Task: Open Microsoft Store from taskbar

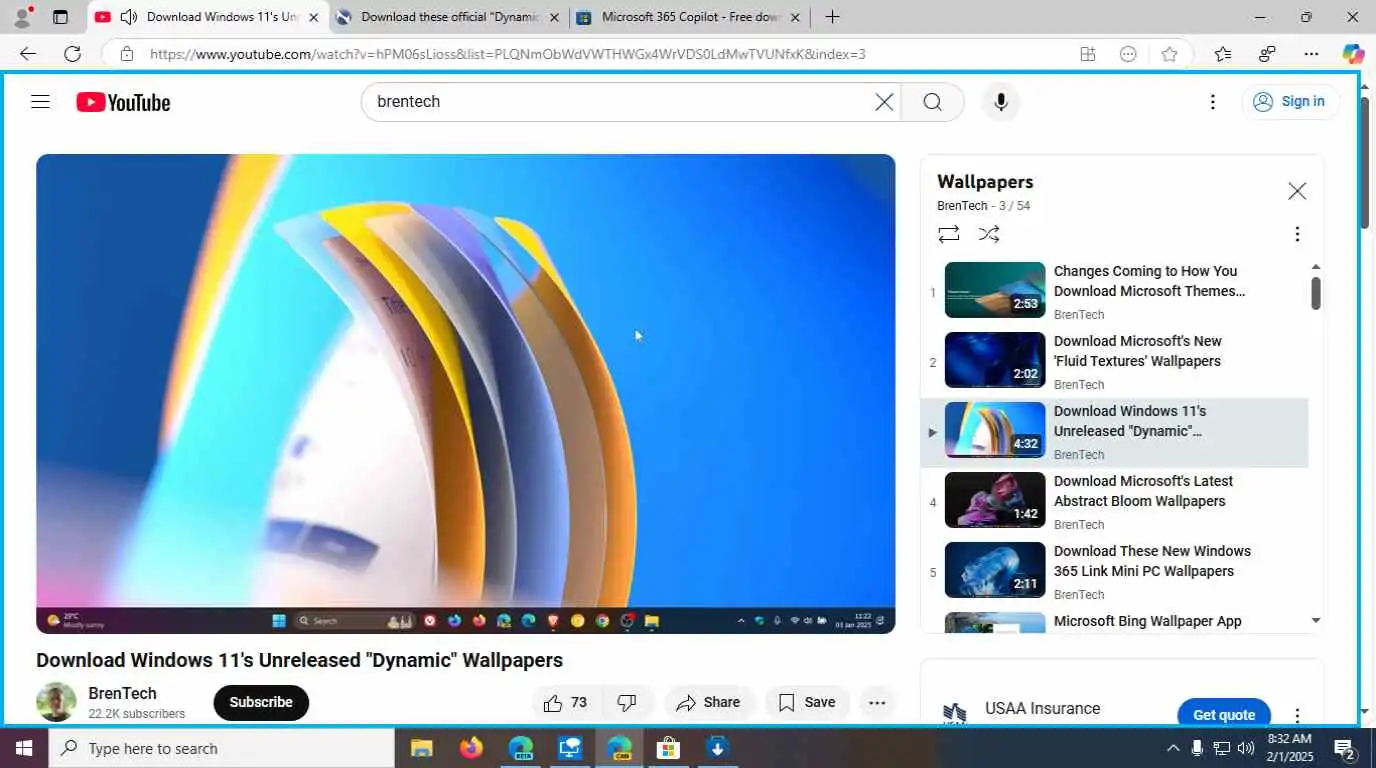Action: (x=668, y=748)
